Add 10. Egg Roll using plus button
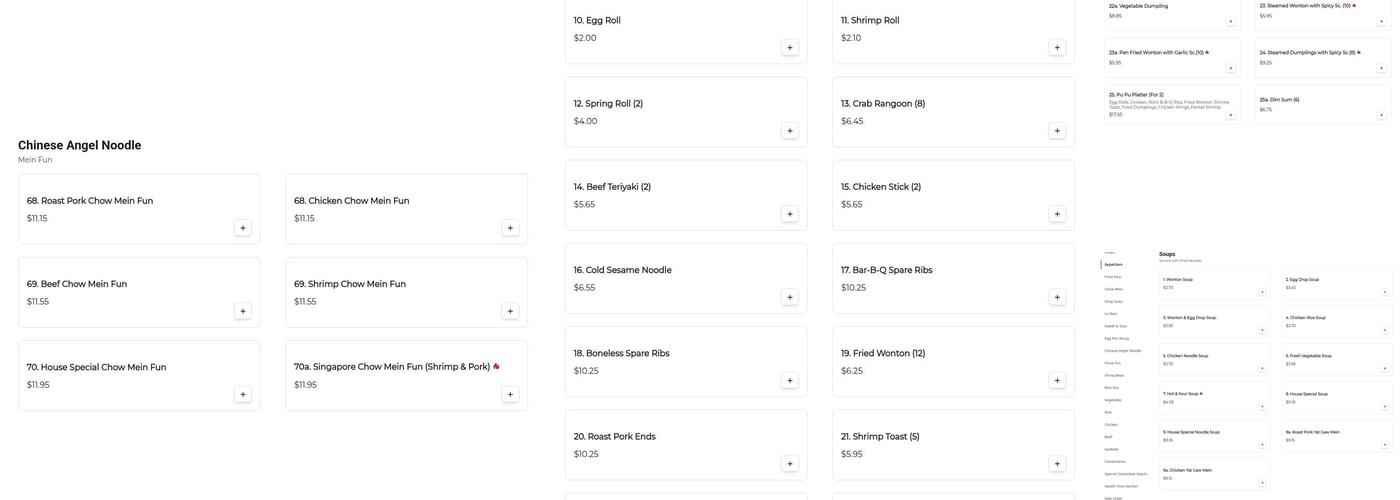 pos(789,47)
